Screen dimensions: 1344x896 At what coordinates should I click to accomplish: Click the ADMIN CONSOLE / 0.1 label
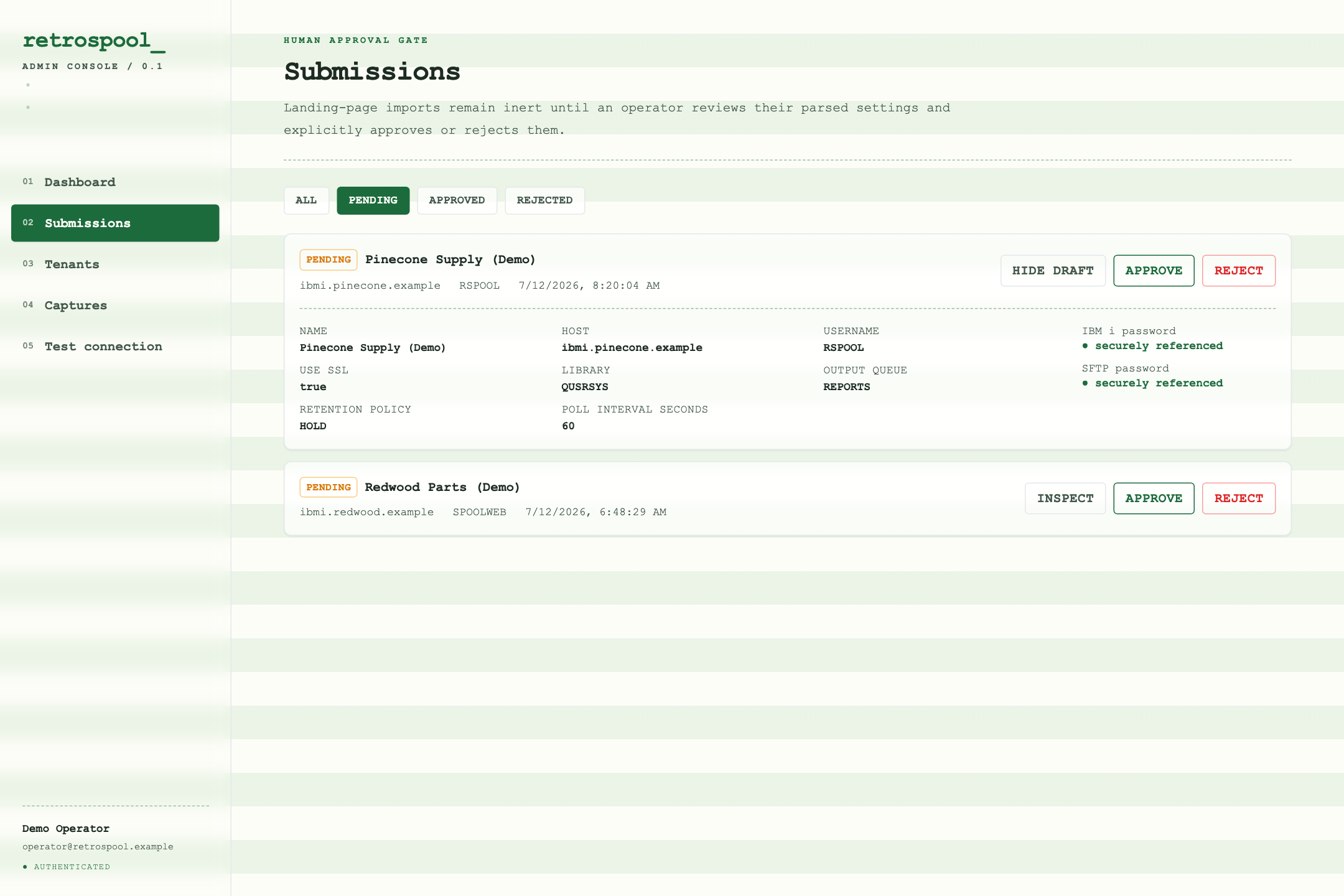[x=93, y=67]
